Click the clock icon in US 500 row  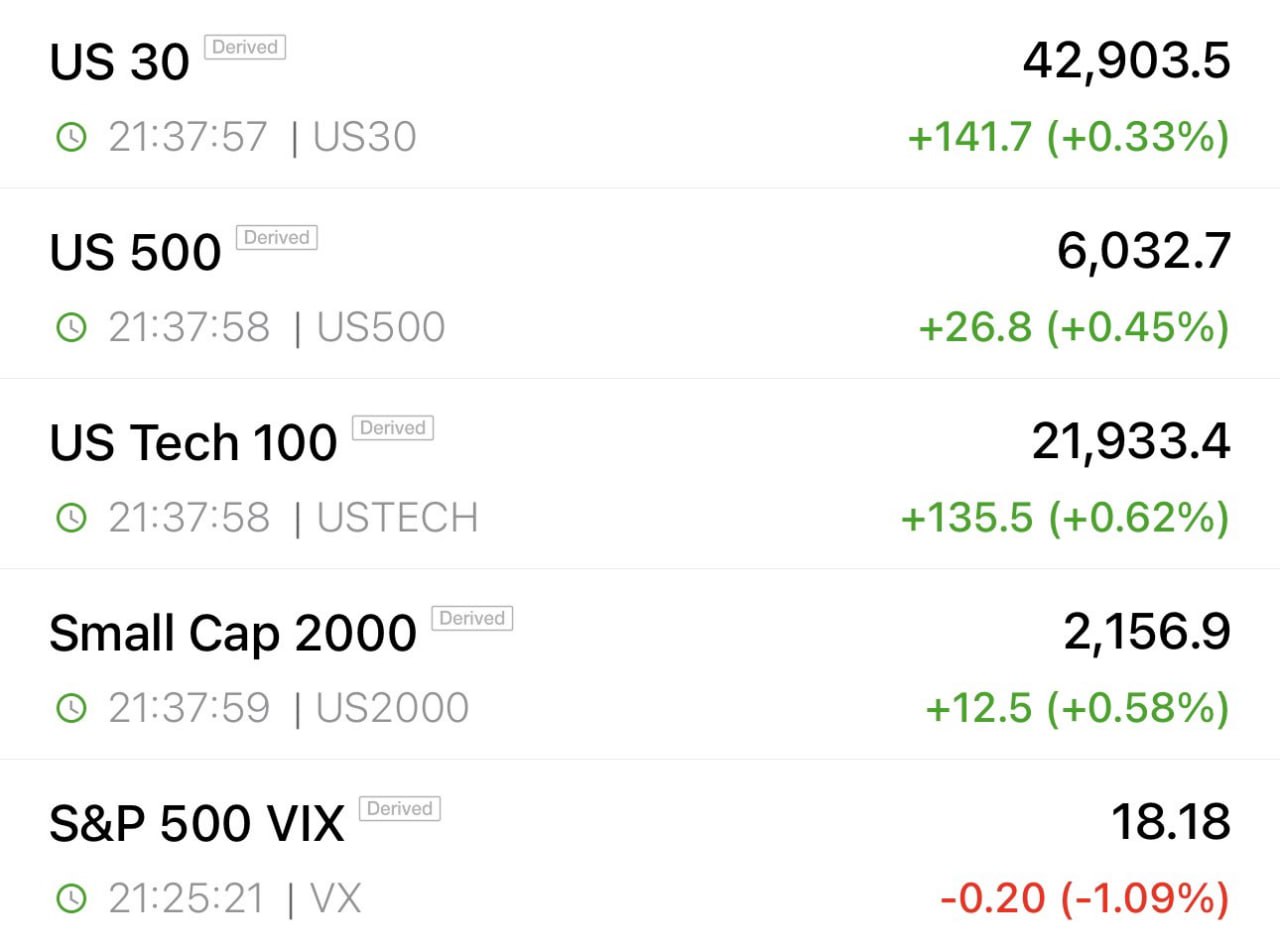tap(71, 327)
